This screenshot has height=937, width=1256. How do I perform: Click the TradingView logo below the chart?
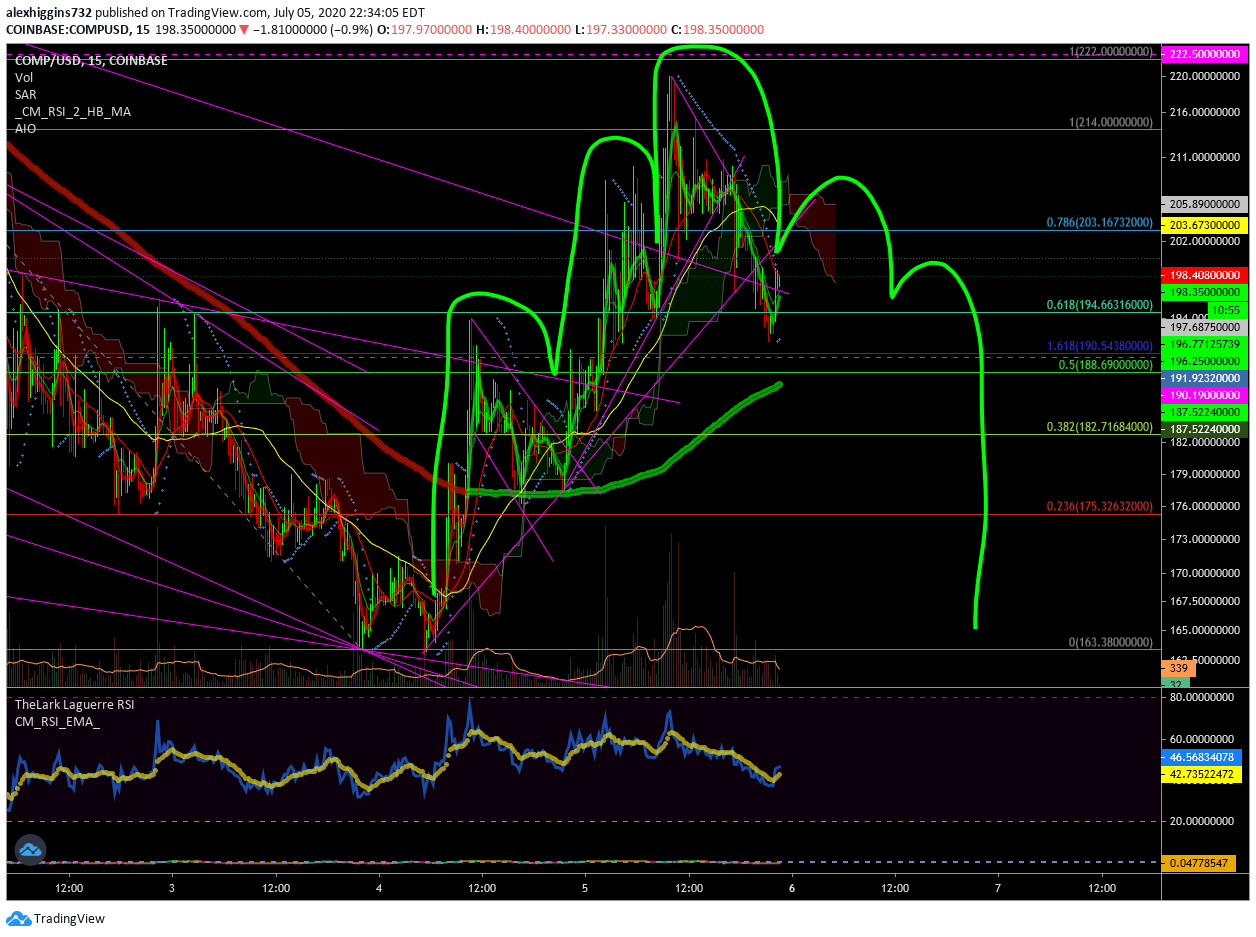coord(55,918)
